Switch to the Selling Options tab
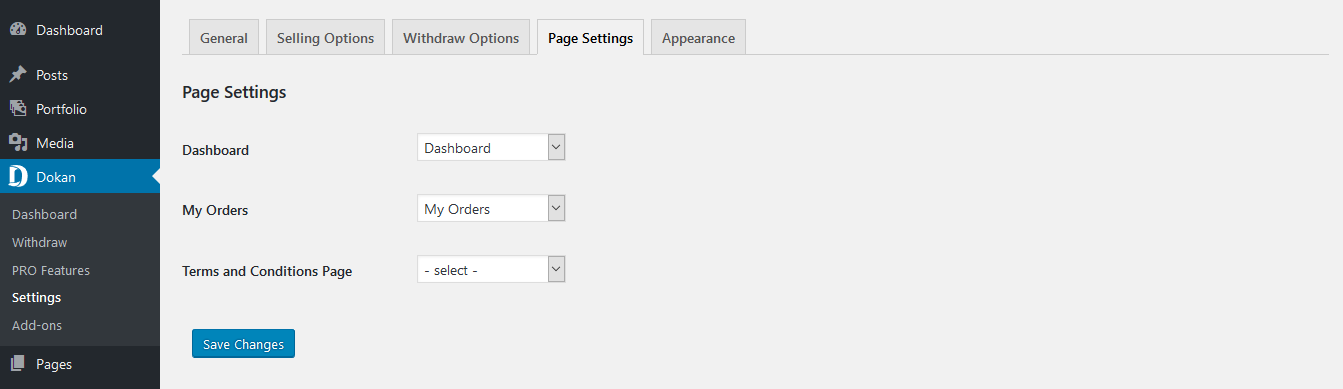This screenshot has height=389, width=1343. [325, 37]
